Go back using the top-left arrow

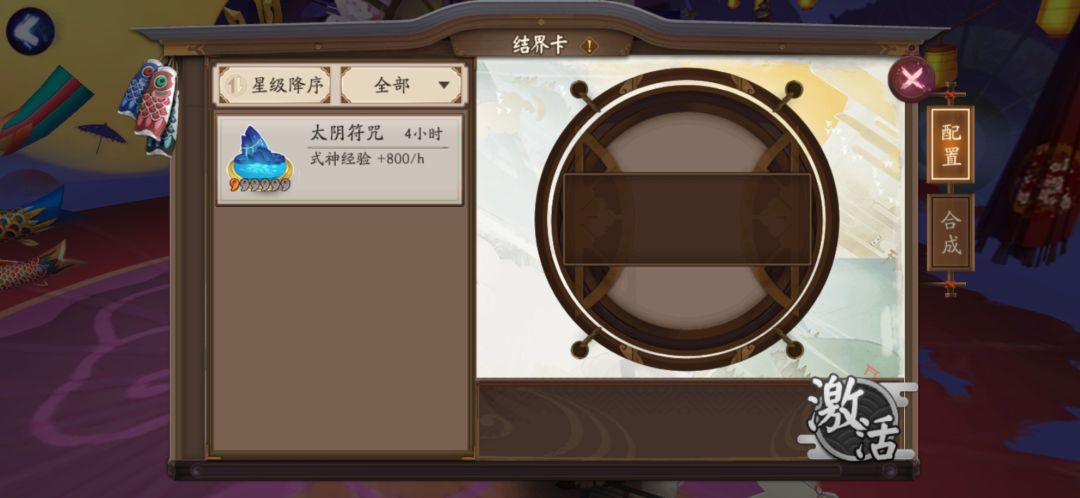[30, 32]
